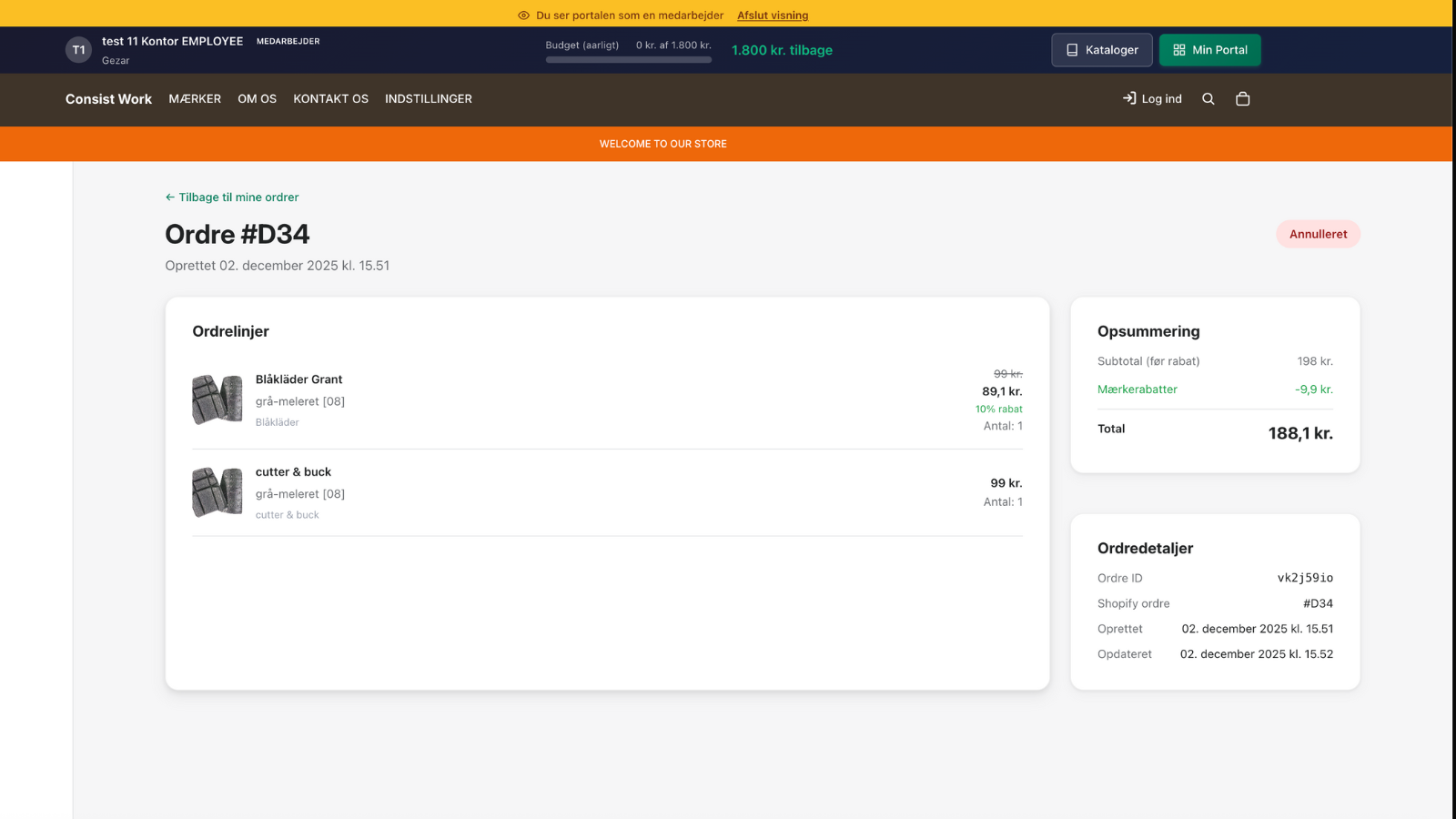Select the OM OS navigation item
The image size is (1456, 819).
coord(257,98)
